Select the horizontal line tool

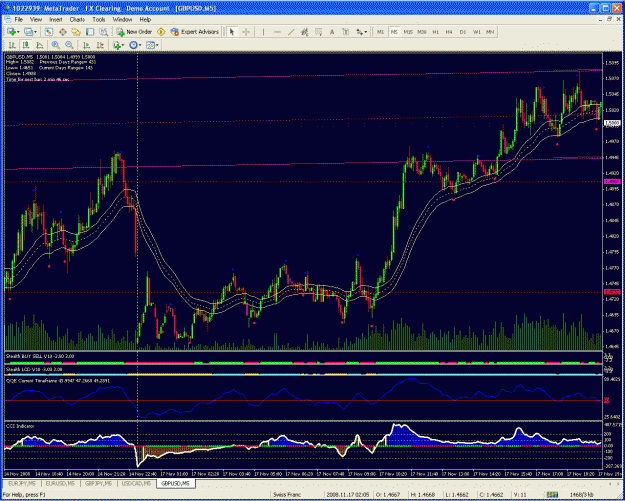[277, 32]
